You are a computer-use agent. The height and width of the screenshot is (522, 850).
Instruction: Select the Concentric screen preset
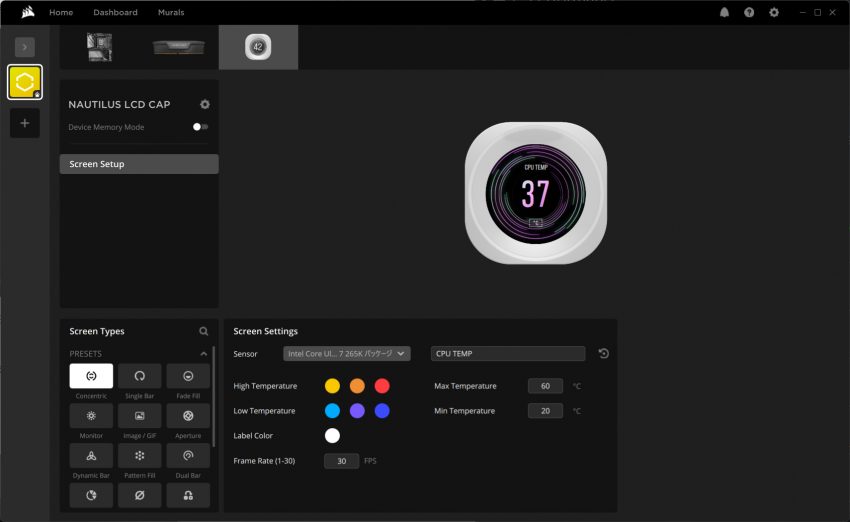[91, 376]
